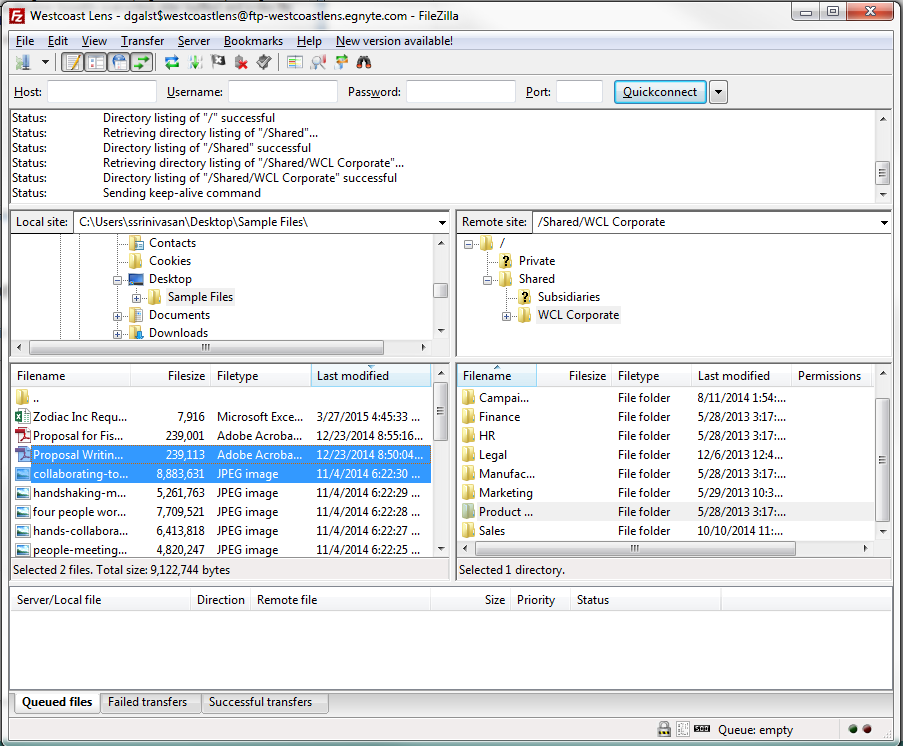Open the Bookmarks menu
Viewport: 903px width, 746px height.
point(253,41)
